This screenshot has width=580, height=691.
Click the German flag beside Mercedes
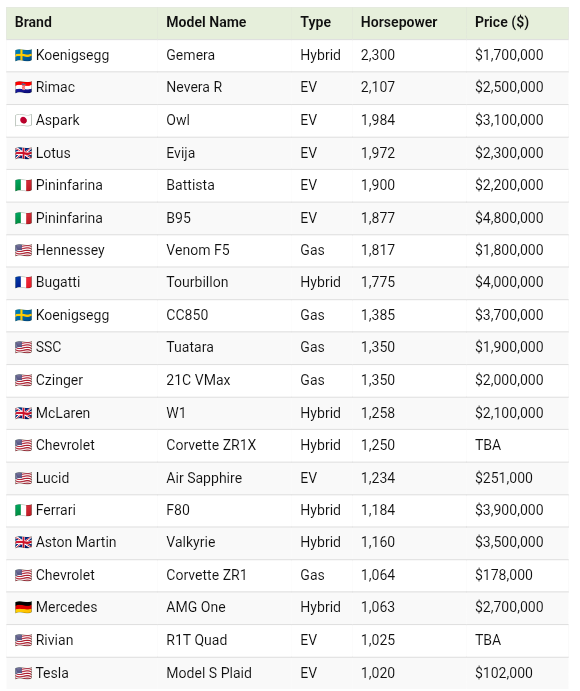click(x=23, y=607)
